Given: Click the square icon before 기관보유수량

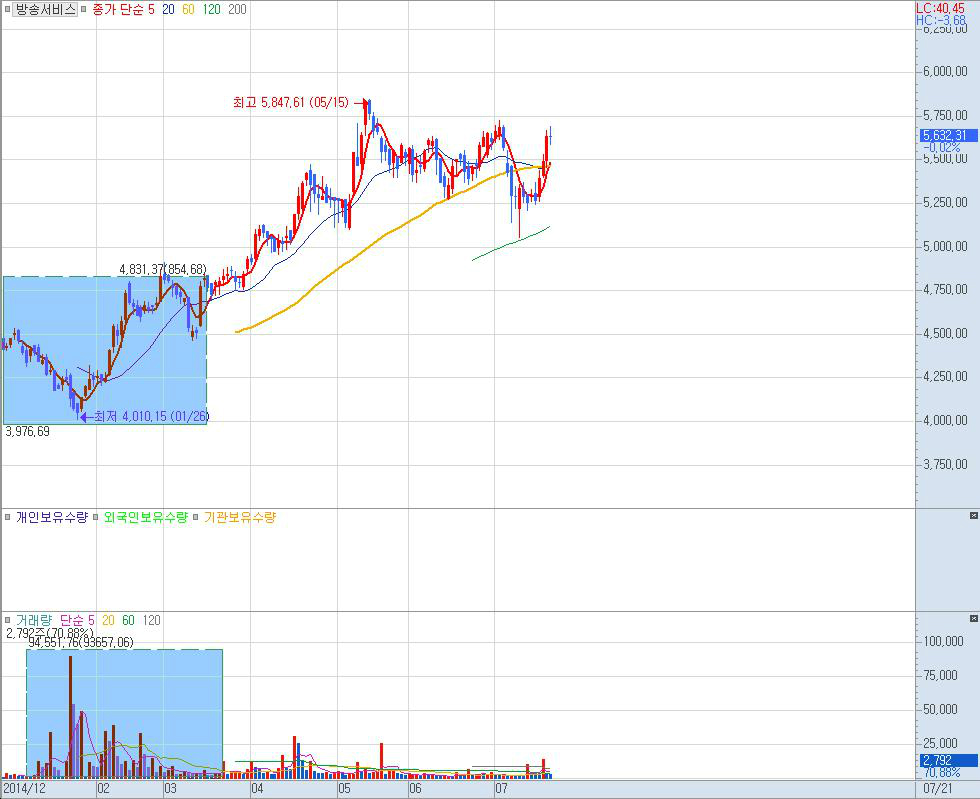Looking at the screenshot, I should 196,518.
